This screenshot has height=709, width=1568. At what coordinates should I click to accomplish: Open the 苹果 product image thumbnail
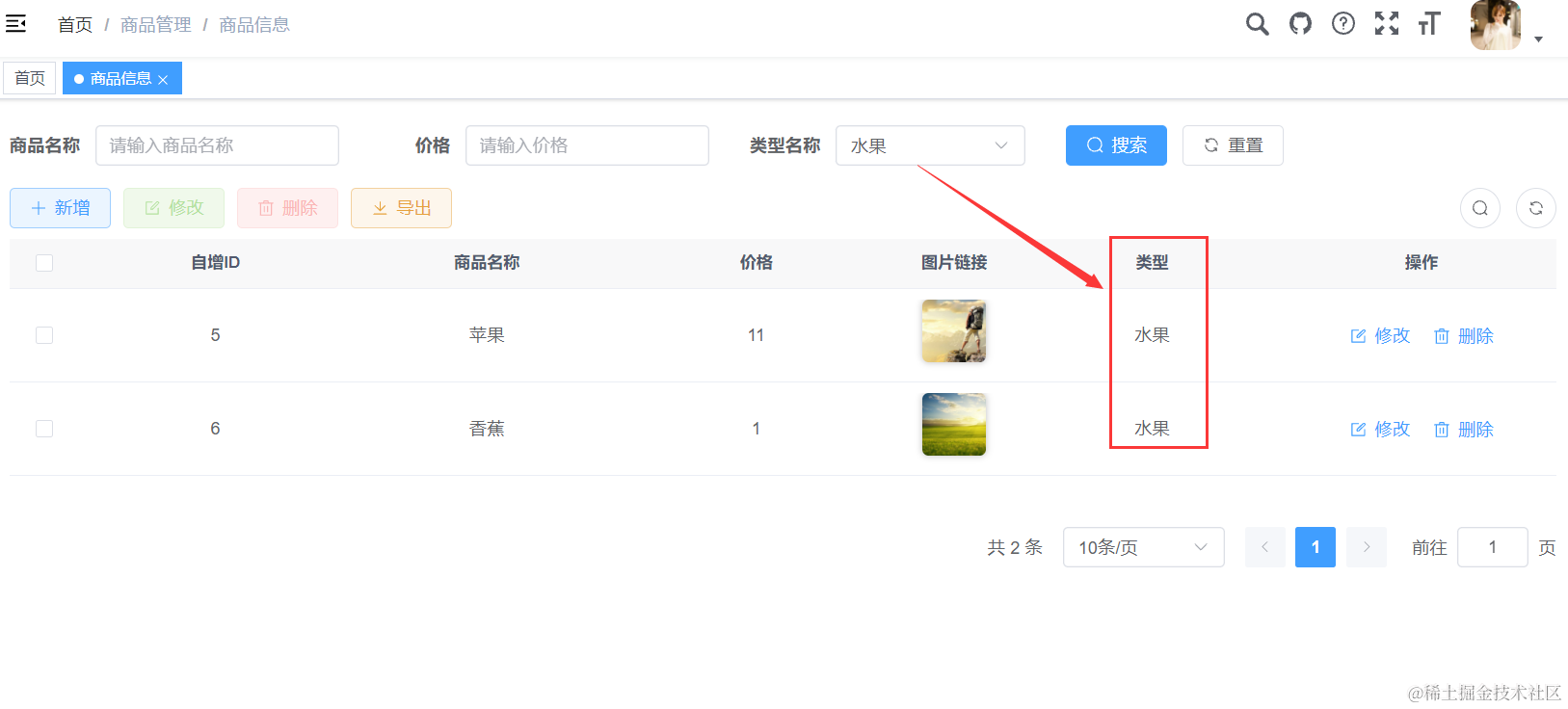pos(953,330)
